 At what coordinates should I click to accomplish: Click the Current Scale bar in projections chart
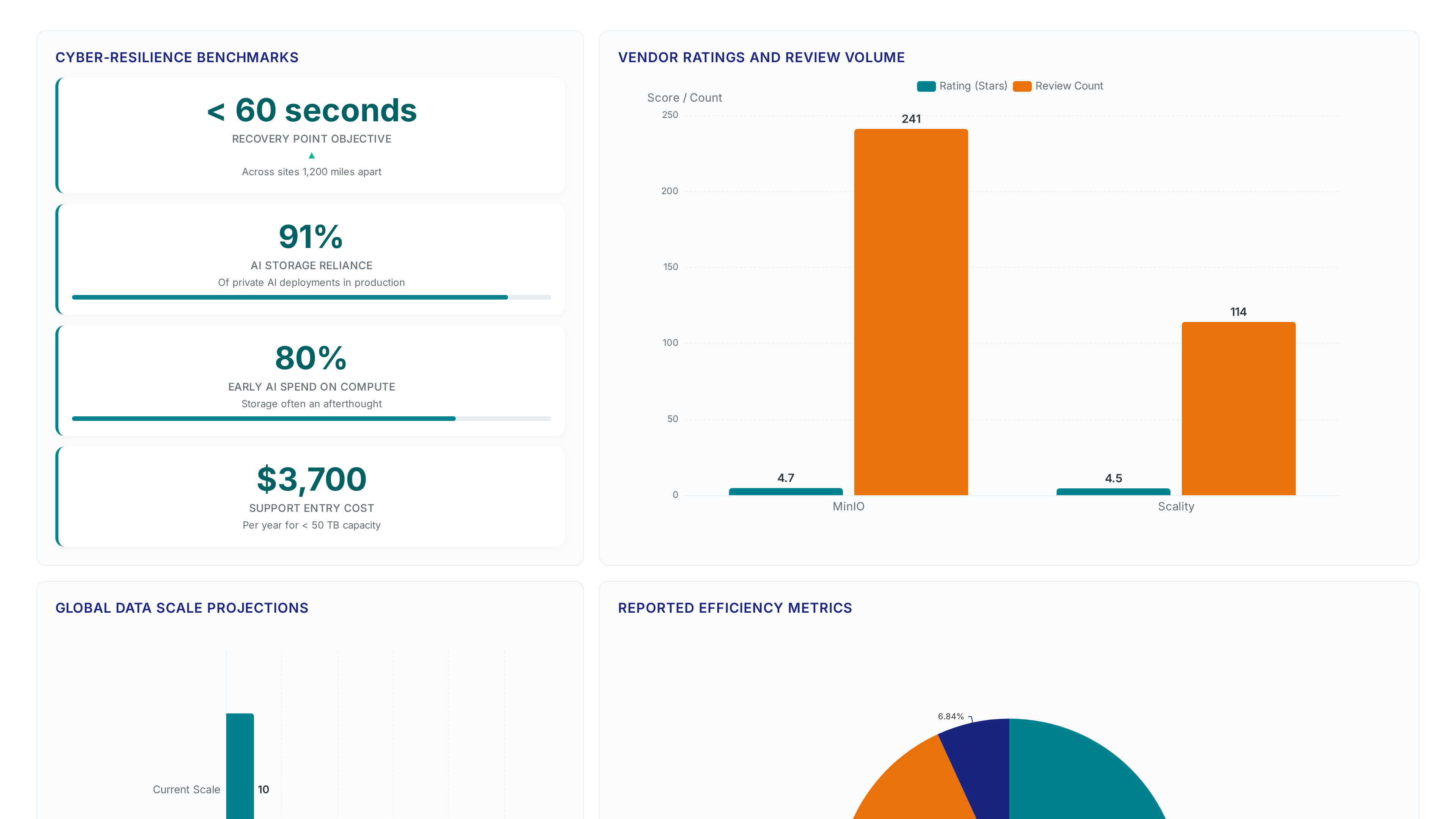[x=240, y=766]
